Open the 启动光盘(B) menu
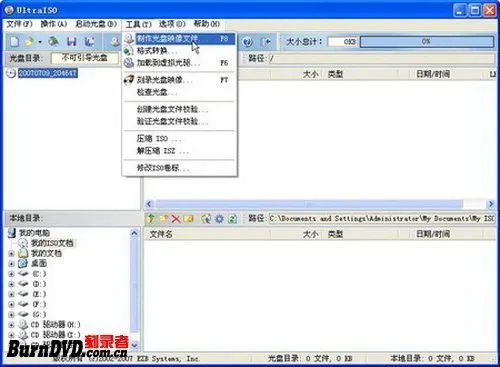The image size is (500, 367). click(x=96, y=24)
